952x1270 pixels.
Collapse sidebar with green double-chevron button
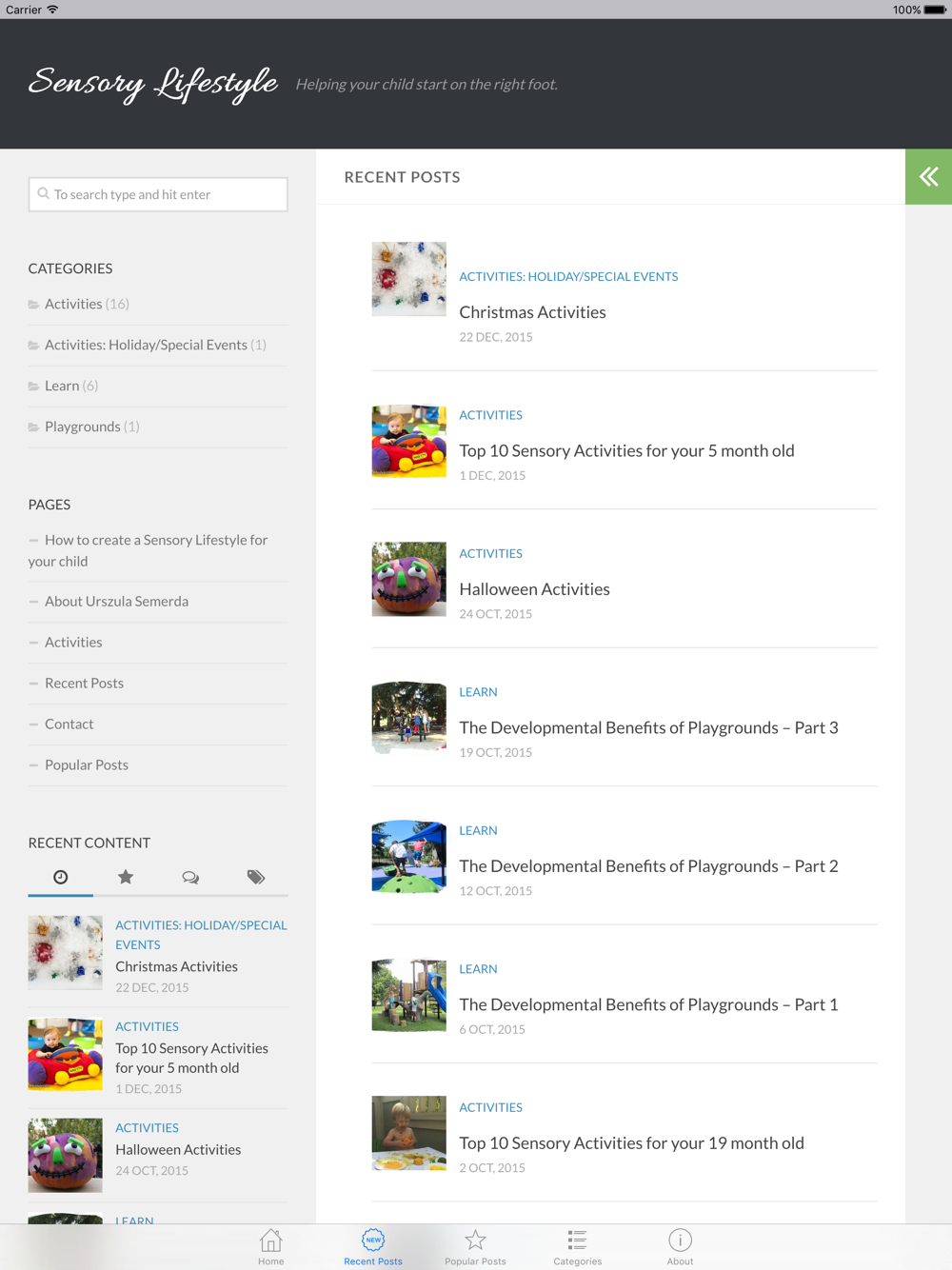(x=928, y=176)
